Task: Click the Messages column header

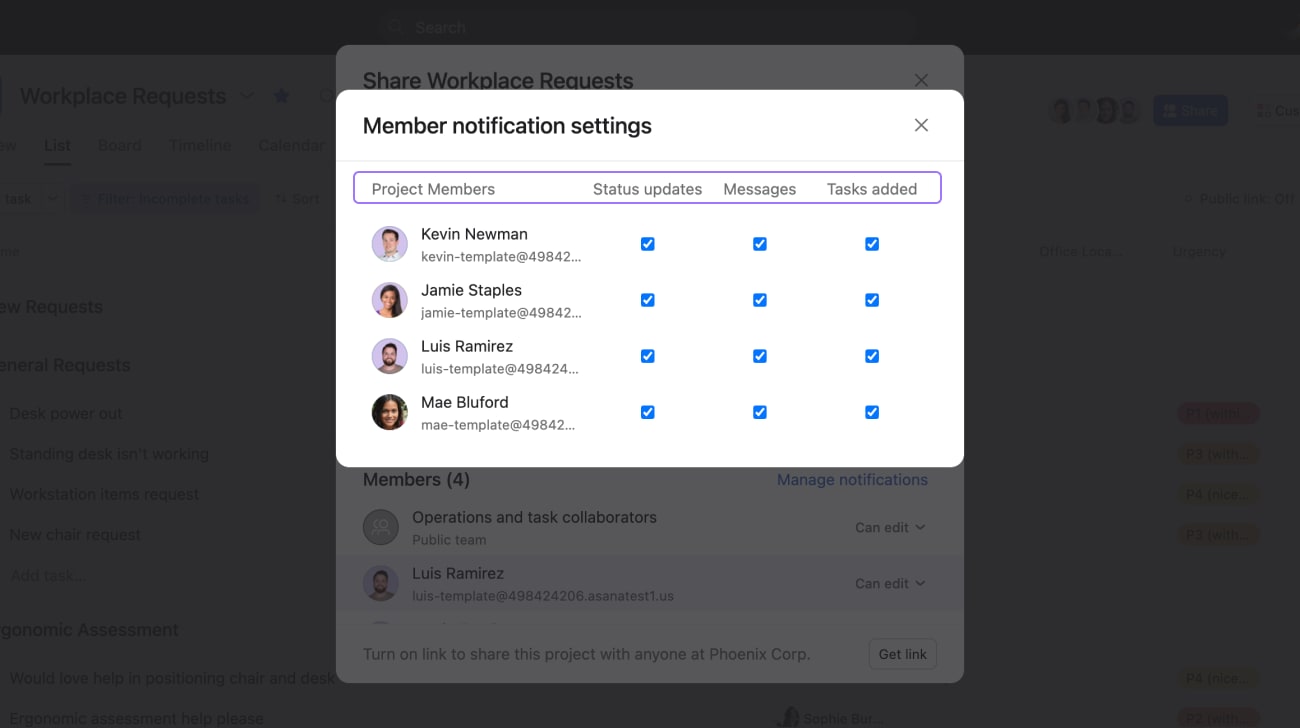Action: (760, 189)
